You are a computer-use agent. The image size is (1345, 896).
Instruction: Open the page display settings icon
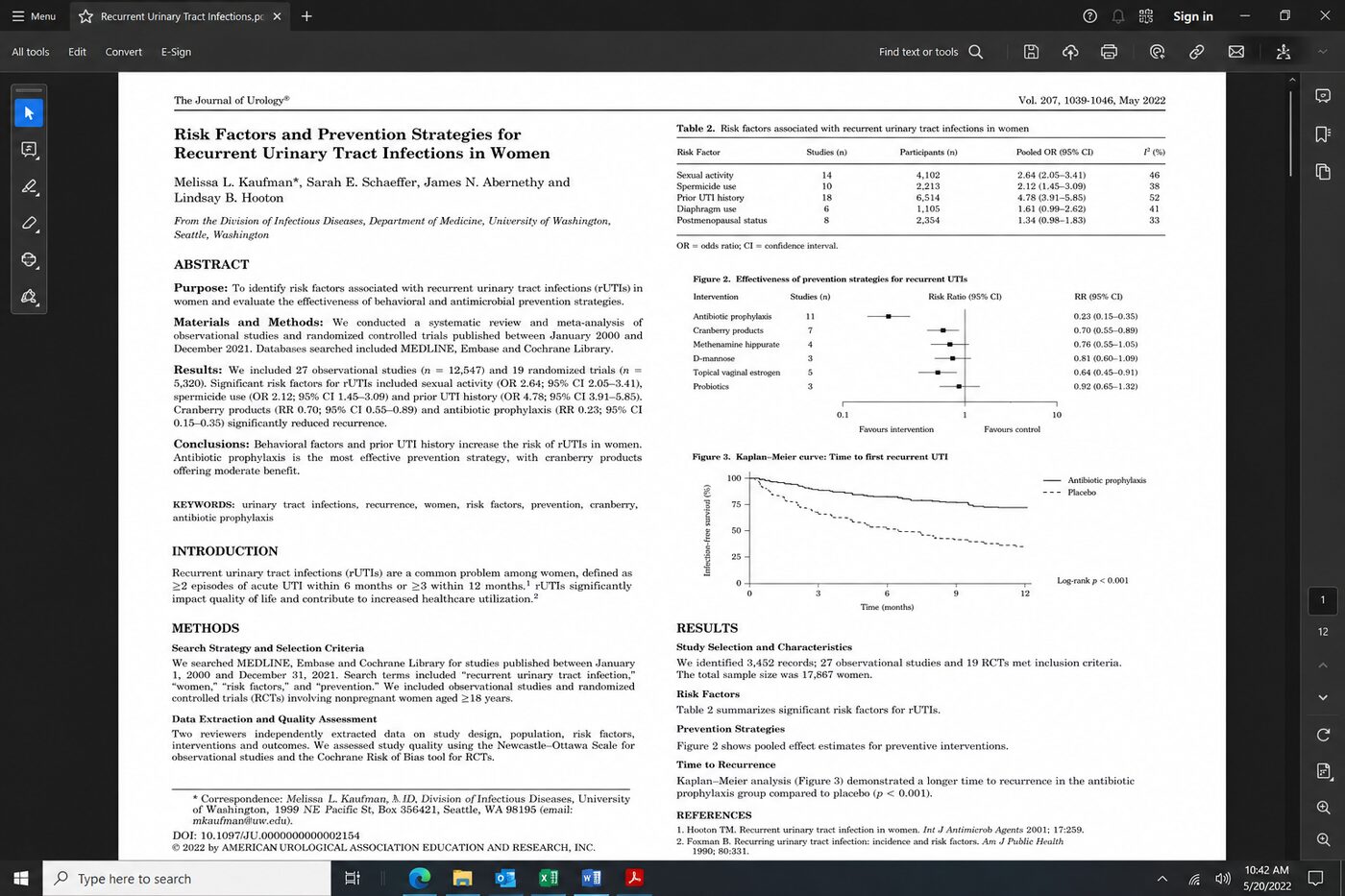pyautogui.click(x=1323, y=771)
